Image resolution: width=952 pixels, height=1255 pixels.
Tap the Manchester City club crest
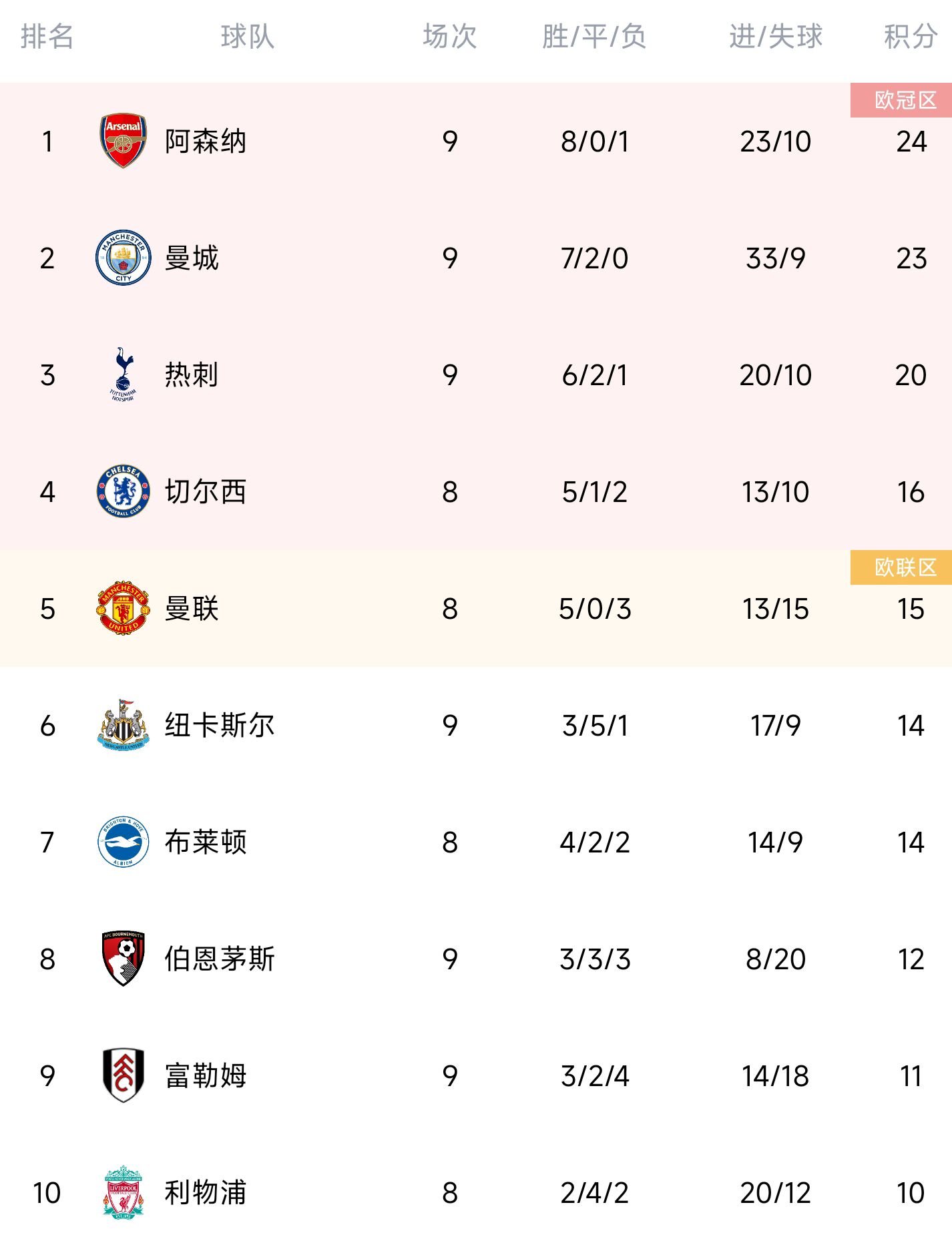click(124, 258)
